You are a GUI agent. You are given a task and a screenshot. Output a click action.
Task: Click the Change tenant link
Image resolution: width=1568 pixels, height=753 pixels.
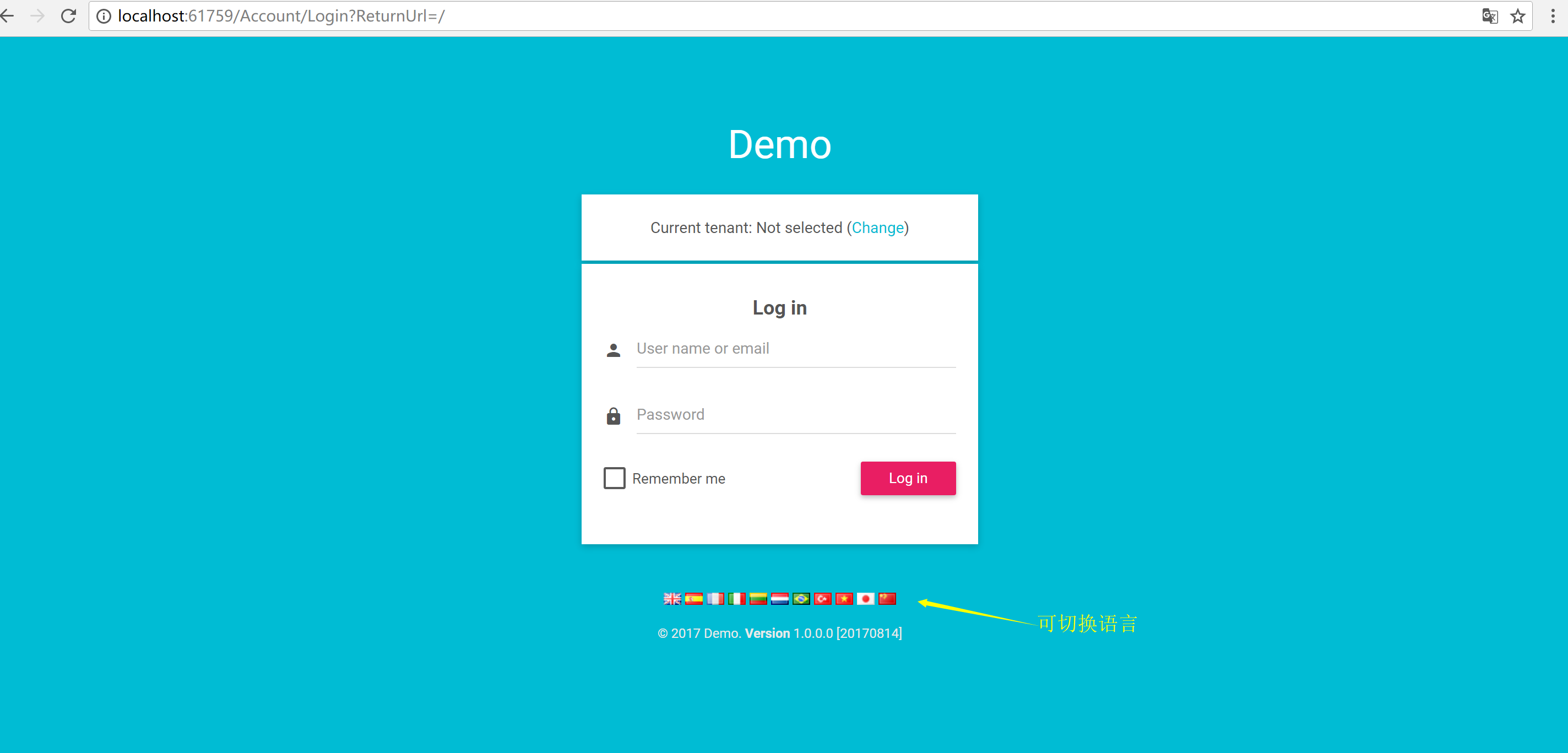pyautogui.click(x=877, y=227)
